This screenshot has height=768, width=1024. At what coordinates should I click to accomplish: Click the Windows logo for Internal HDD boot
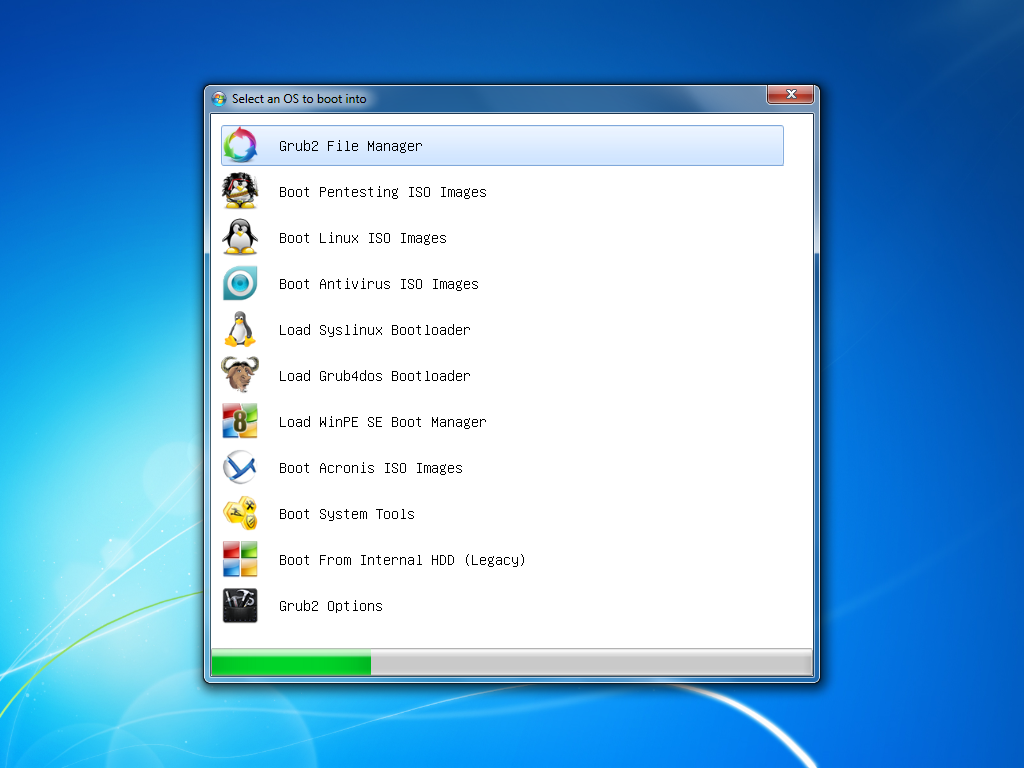240,559
